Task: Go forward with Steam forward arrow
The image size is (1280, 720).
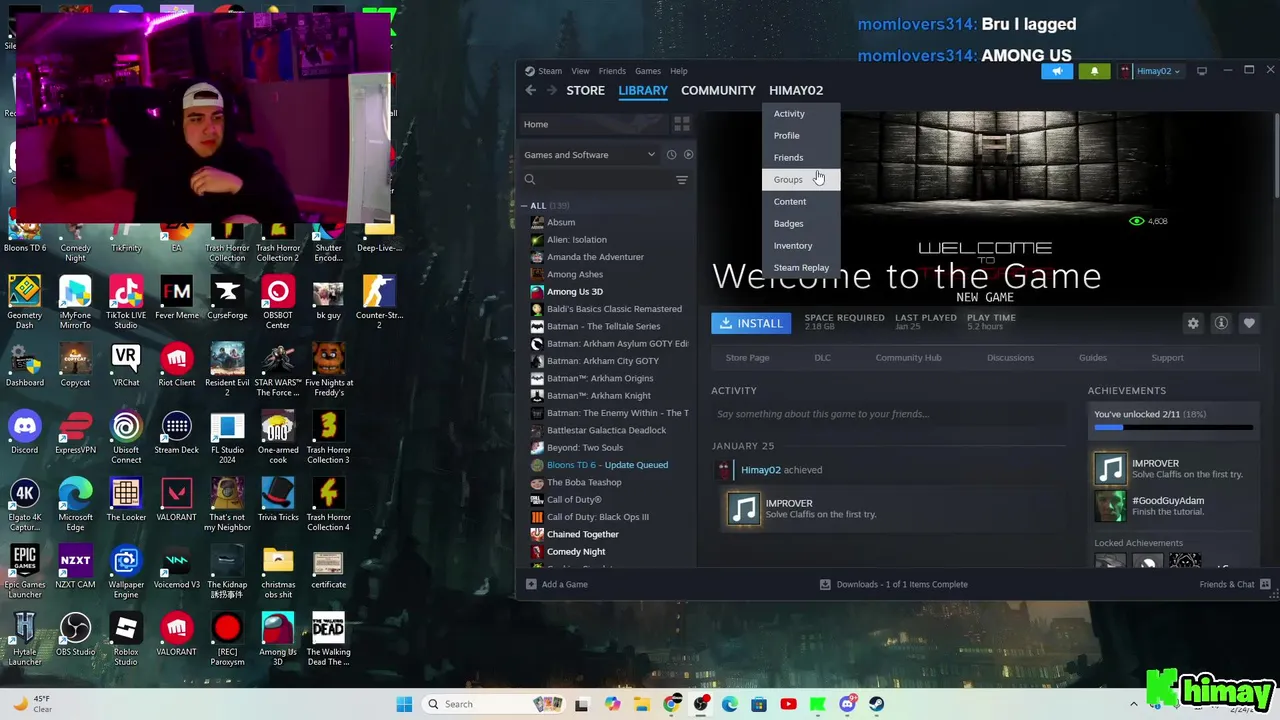Action: point(552,90)
